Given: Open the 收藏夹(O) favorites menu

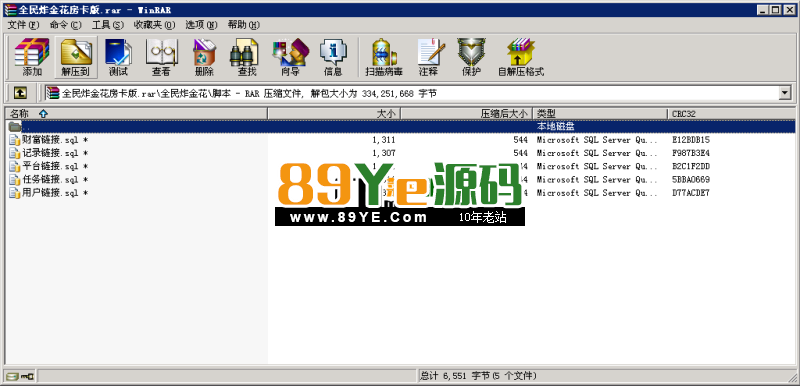Looking at the screenshot, I should tap(154, 24).
